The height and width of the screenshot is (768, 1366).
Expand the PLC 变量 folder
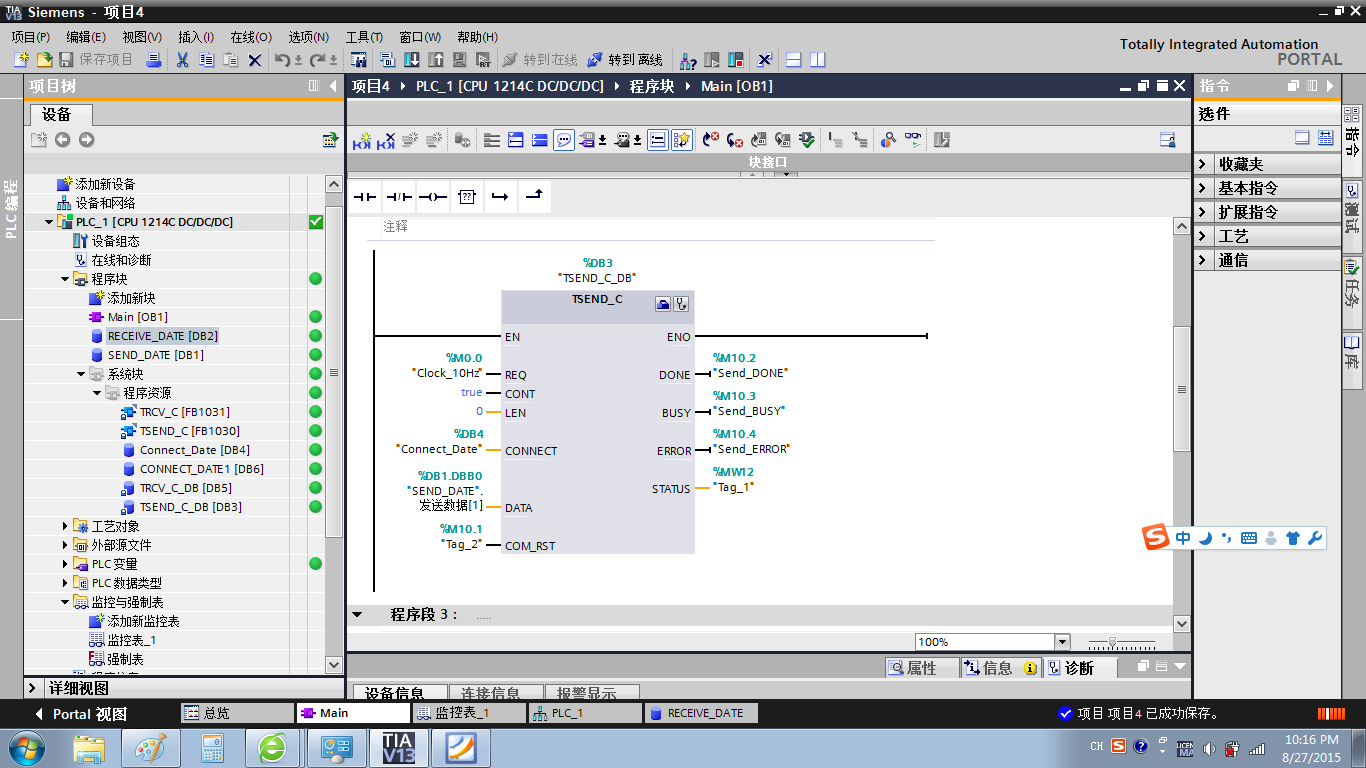pos(65,564)
